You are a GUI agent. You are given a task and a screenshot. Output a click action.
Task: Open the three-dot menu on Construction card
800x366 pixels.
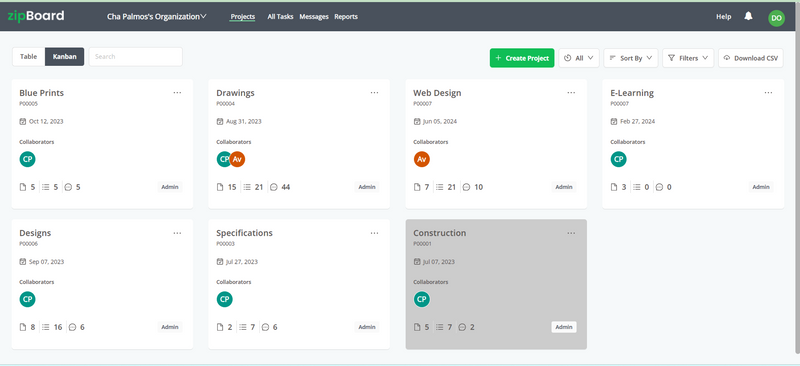pos(571,233)
